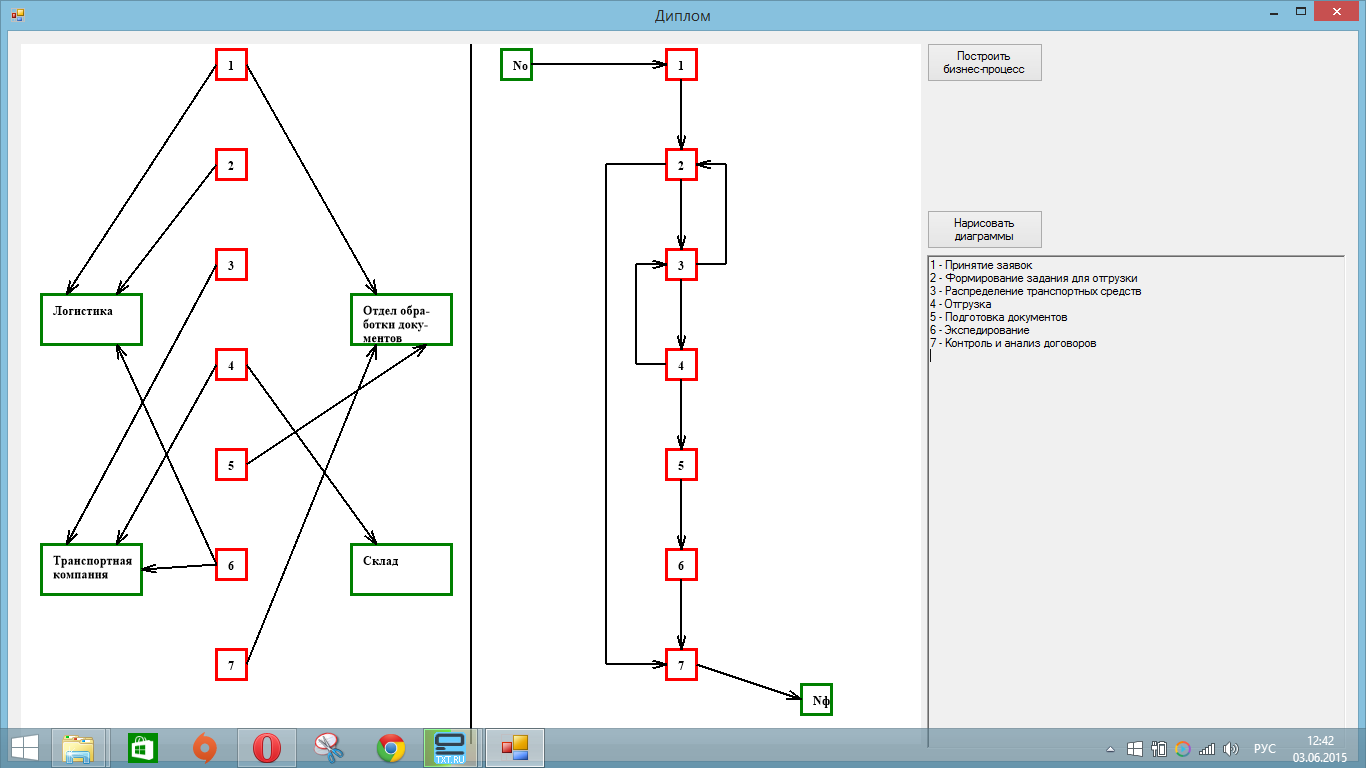The image size is (1366, 768).
Task: Switch input language via РУС indicator
Action: pyautogui.click(x=1265, y=748)
